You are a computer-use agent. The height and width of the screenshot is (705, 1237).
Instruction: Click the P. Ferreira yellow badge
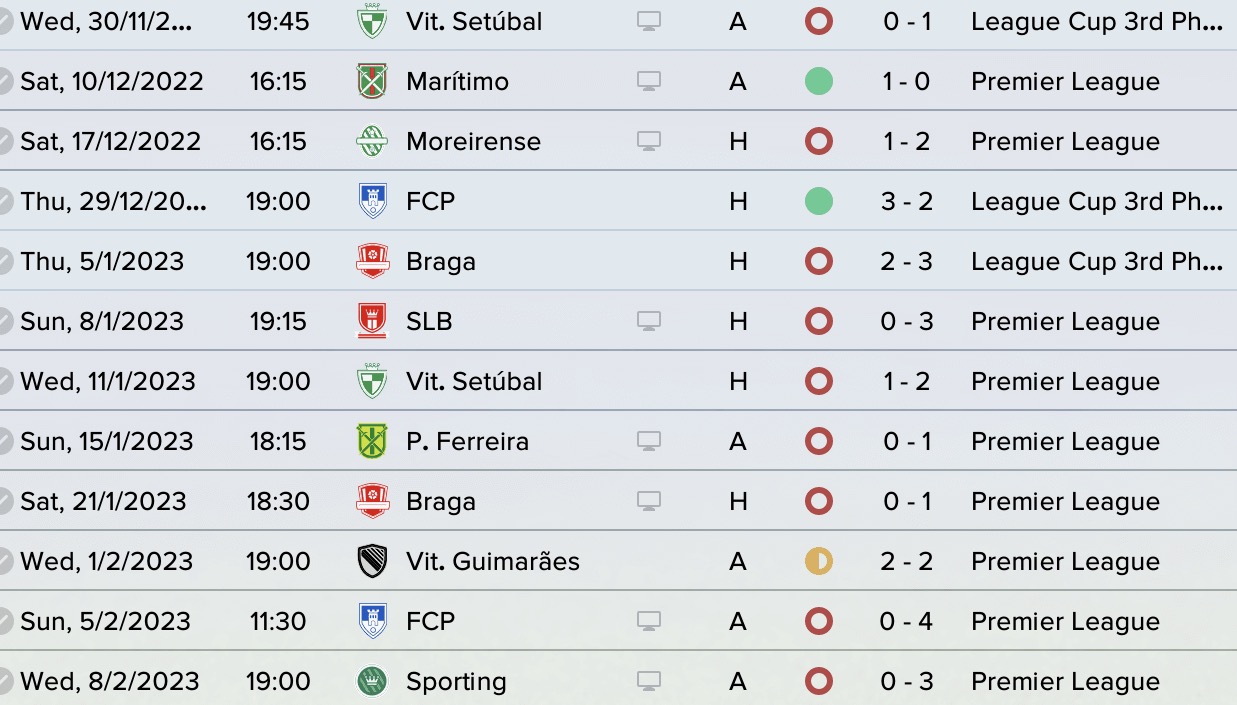tap(372, 441)
